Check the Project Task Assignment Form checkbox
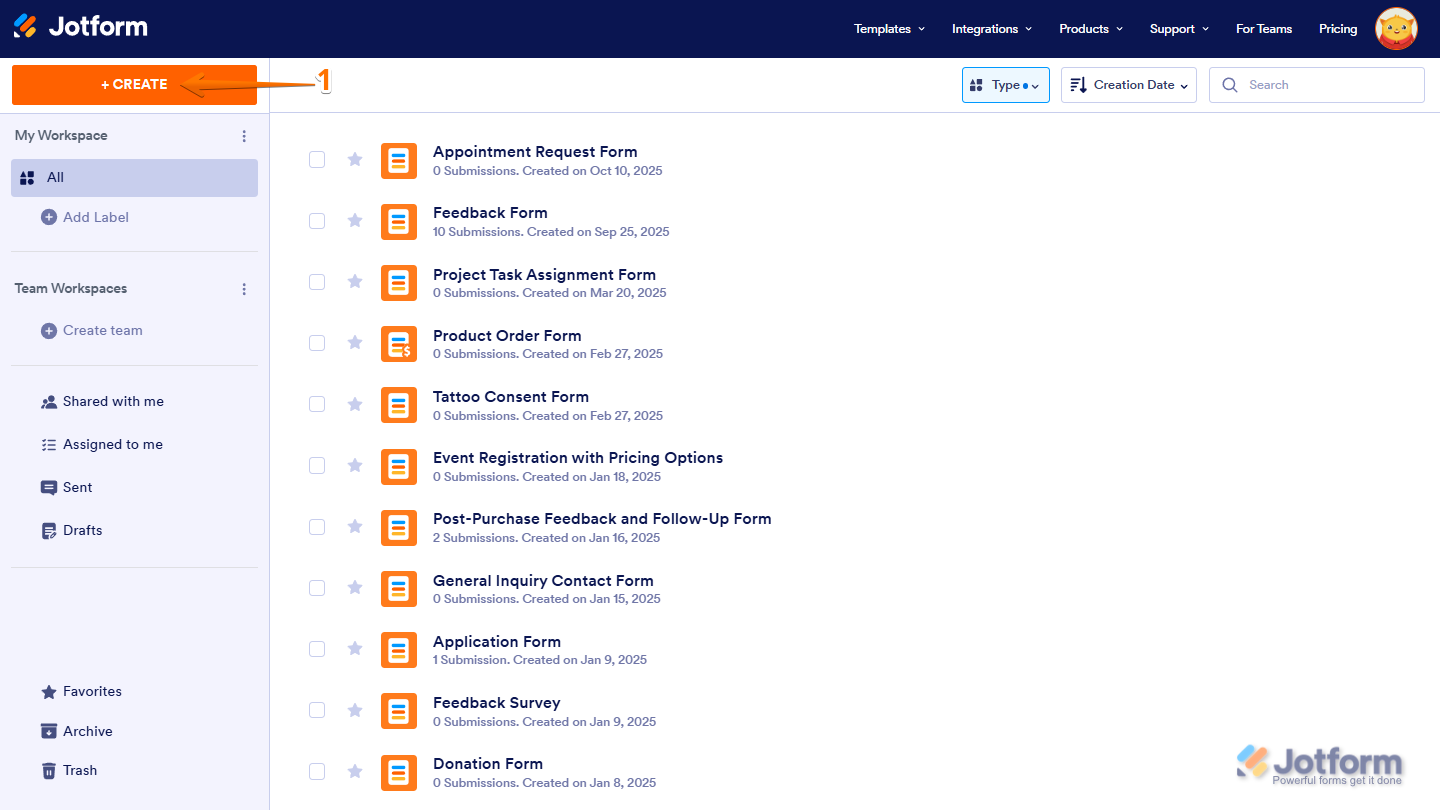This screenshot has width=1440, height=810. click(x=317, y=282)
